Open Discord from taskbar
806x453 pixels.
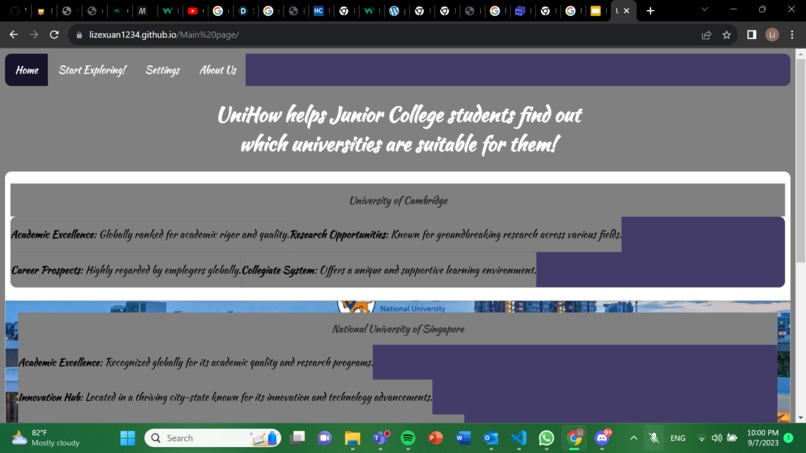click(x=602, y=438)
